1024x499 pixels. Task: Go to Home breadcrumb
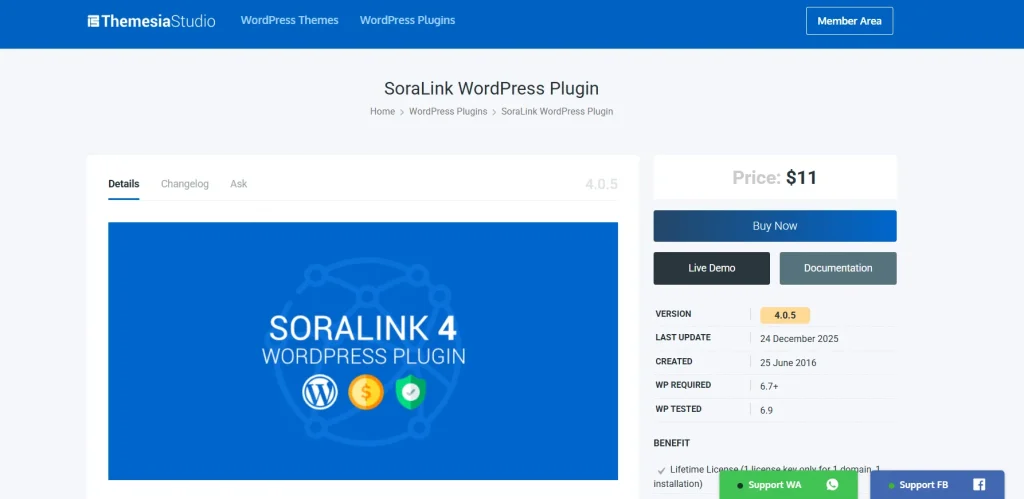tap(382, 111)
